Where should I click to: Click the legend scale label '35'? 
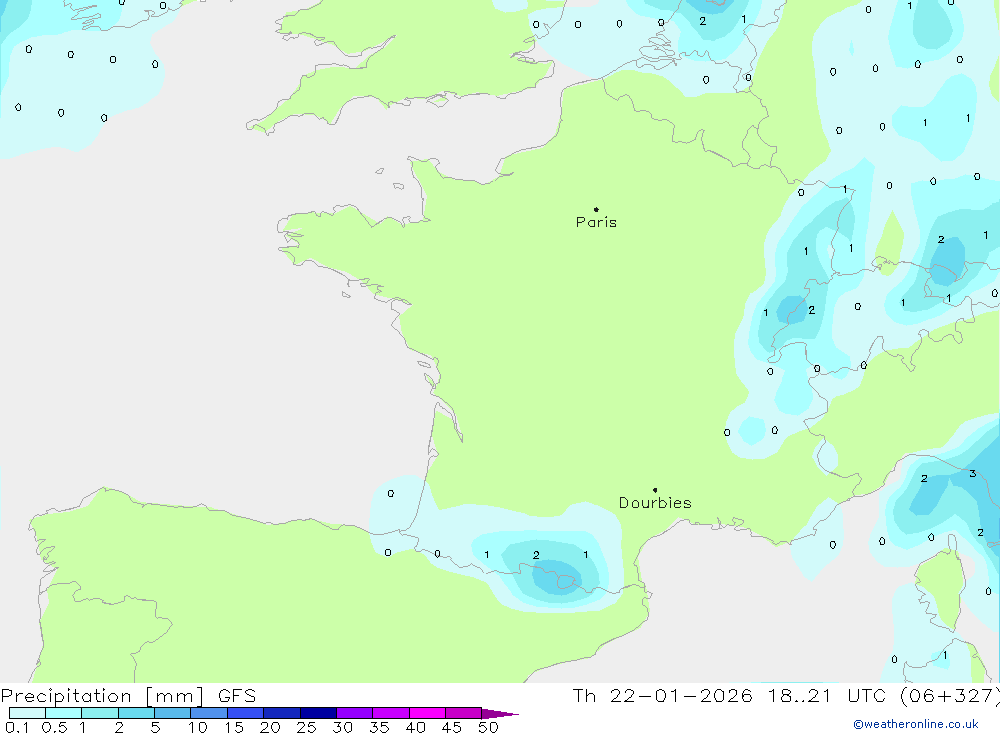pos(379,727)
